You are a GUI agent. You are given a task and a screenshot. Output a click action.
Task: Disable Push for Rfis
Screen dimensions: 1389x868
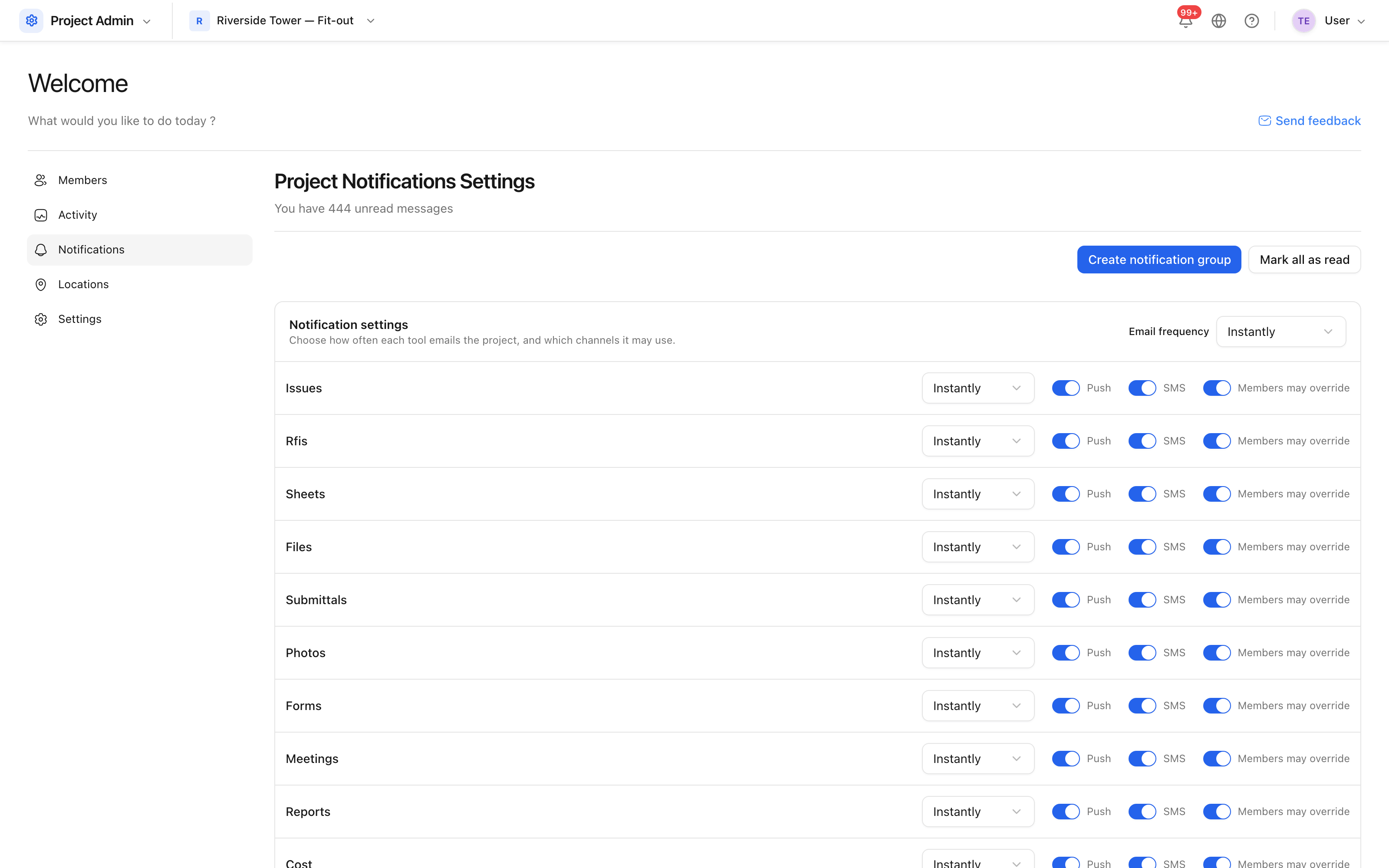coord(1065,441)
